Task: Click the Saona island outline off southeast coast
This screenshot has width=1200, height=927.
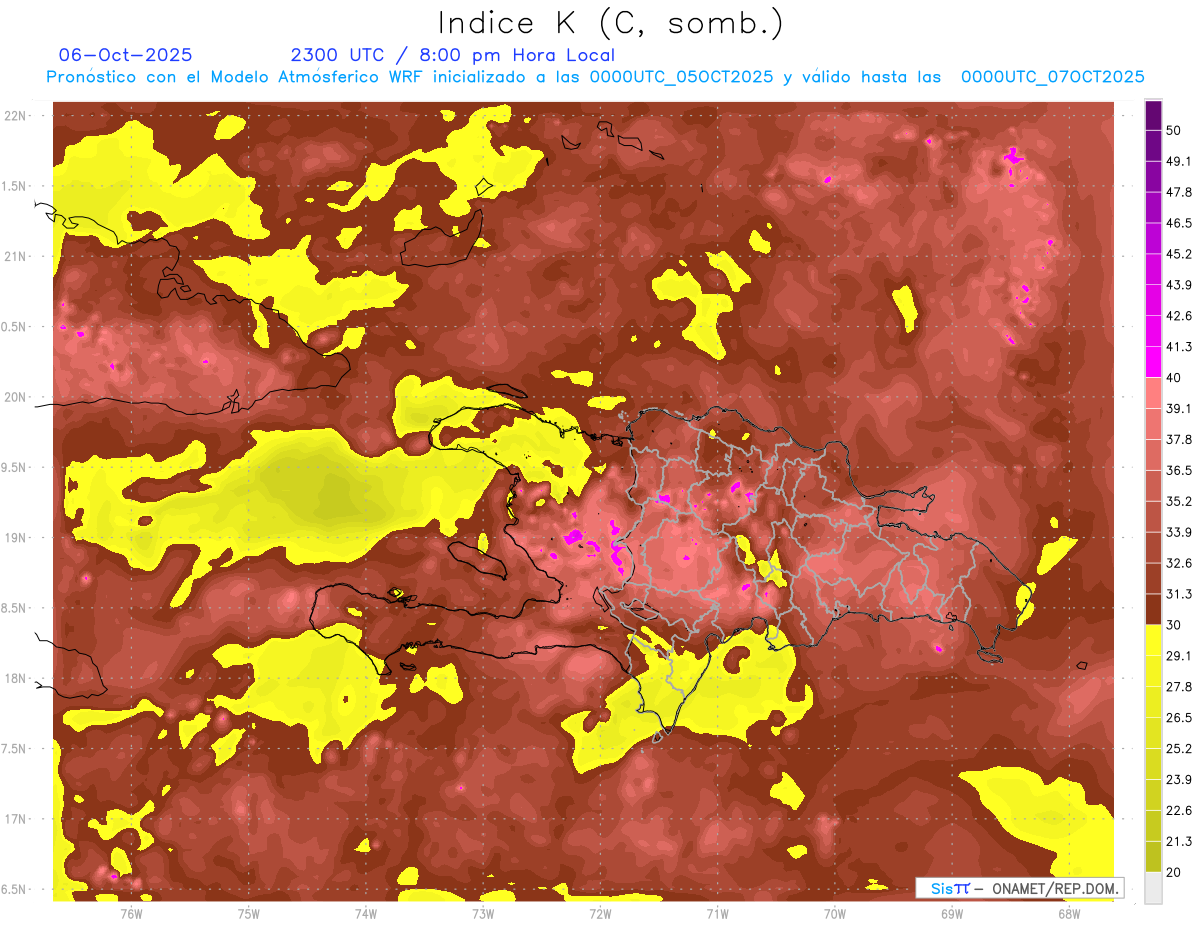Action: coord(990,656)
